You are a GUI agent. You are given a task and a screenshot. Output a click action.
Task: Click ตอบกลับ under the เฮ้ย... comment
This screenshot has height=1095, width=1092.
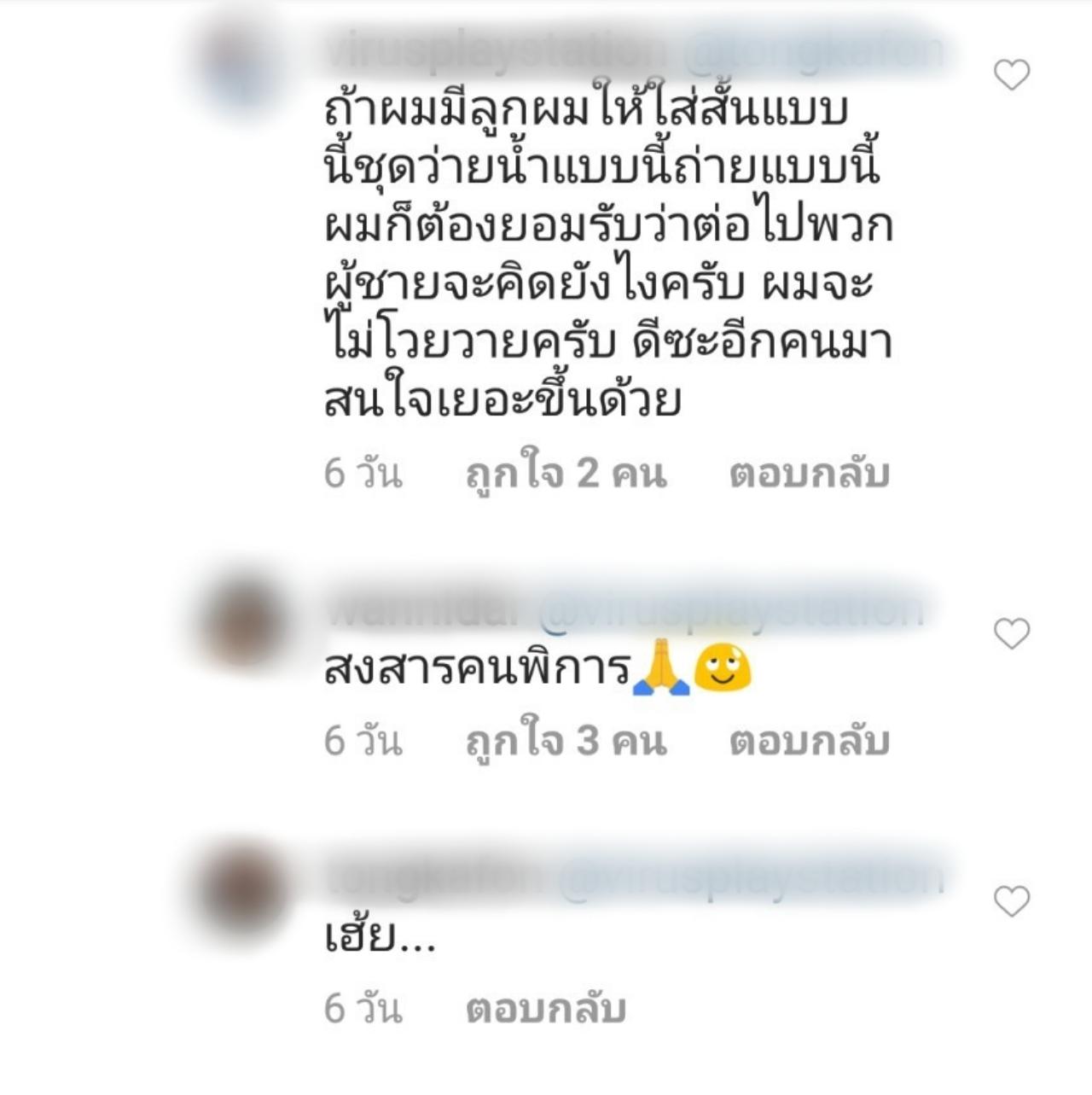pyautogui.click(x=546, y=1009)
